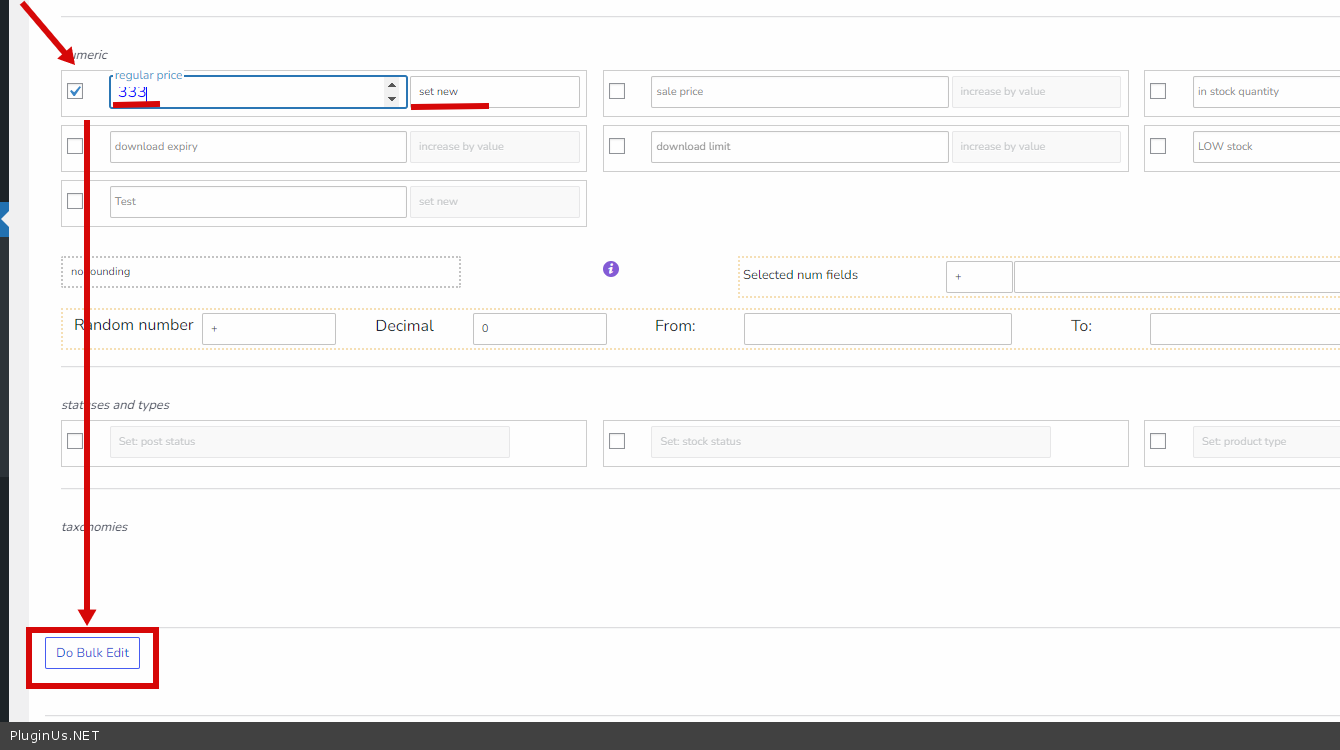Image resolution: width=1340 pixels, height=750 pixels.
Task: Click the Decimal input field
Action: click(539, 329)
